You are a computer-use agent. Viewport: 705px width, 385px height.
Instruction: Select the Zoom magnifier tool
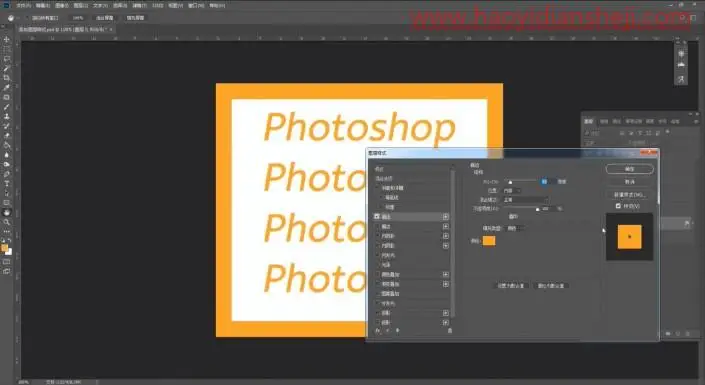(x=7, y=222)
